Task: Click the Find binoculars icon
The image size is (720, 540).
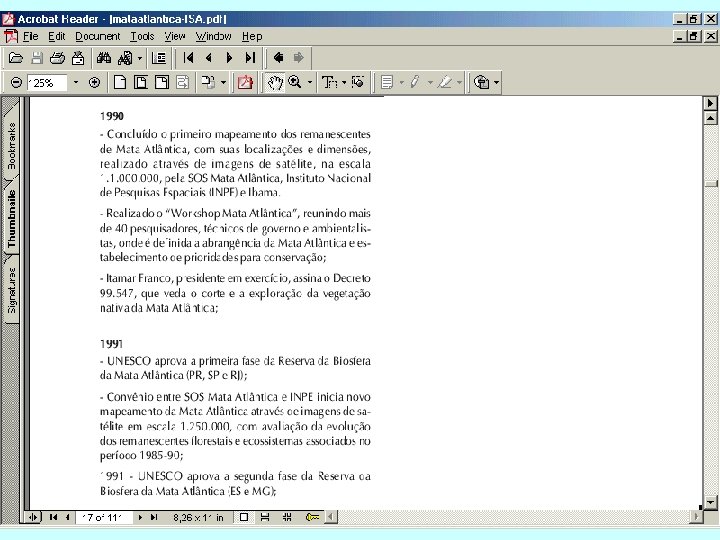Action: [x=104, y=58]
